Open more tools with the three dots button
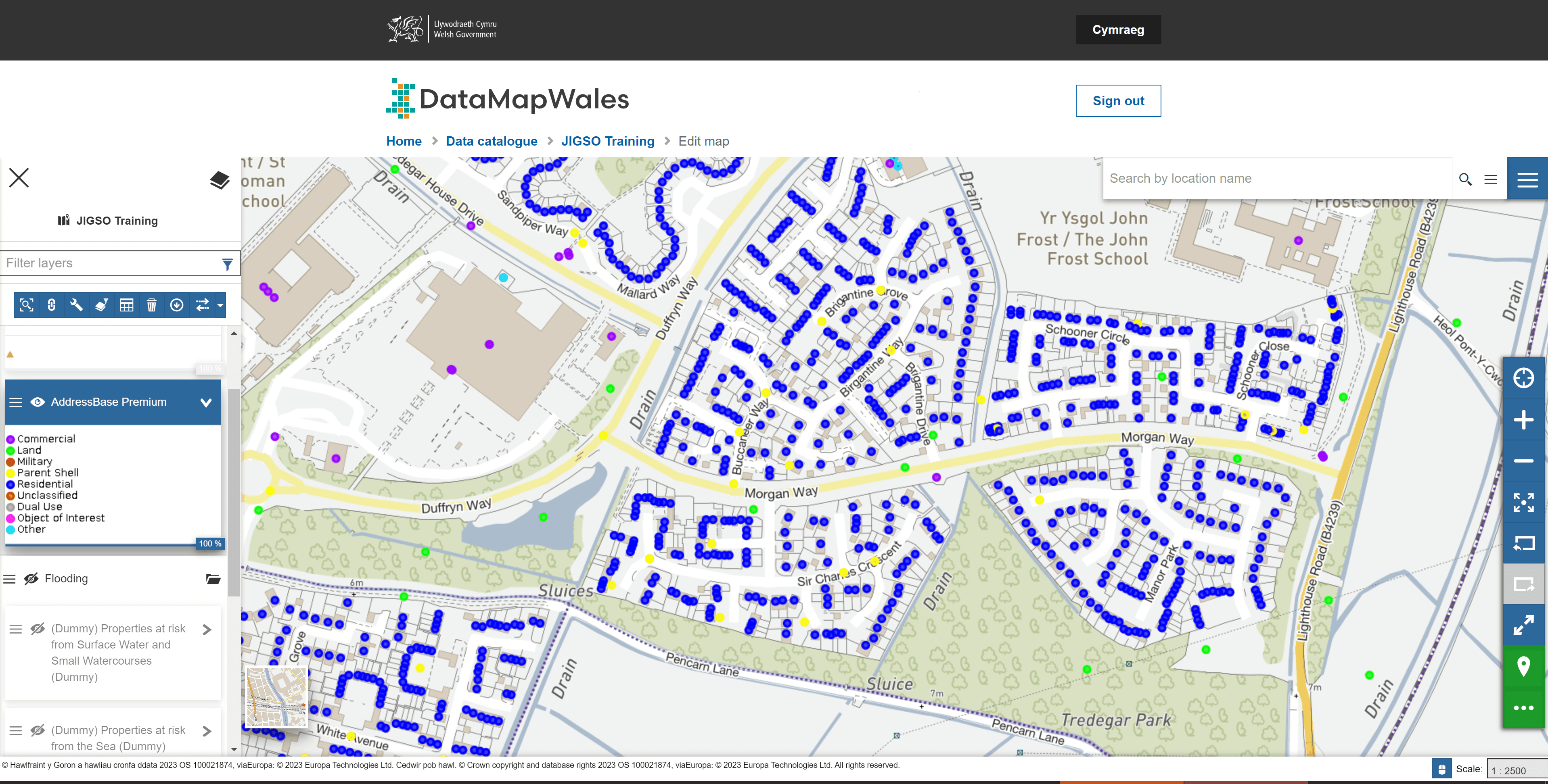 pos(1523,708)
